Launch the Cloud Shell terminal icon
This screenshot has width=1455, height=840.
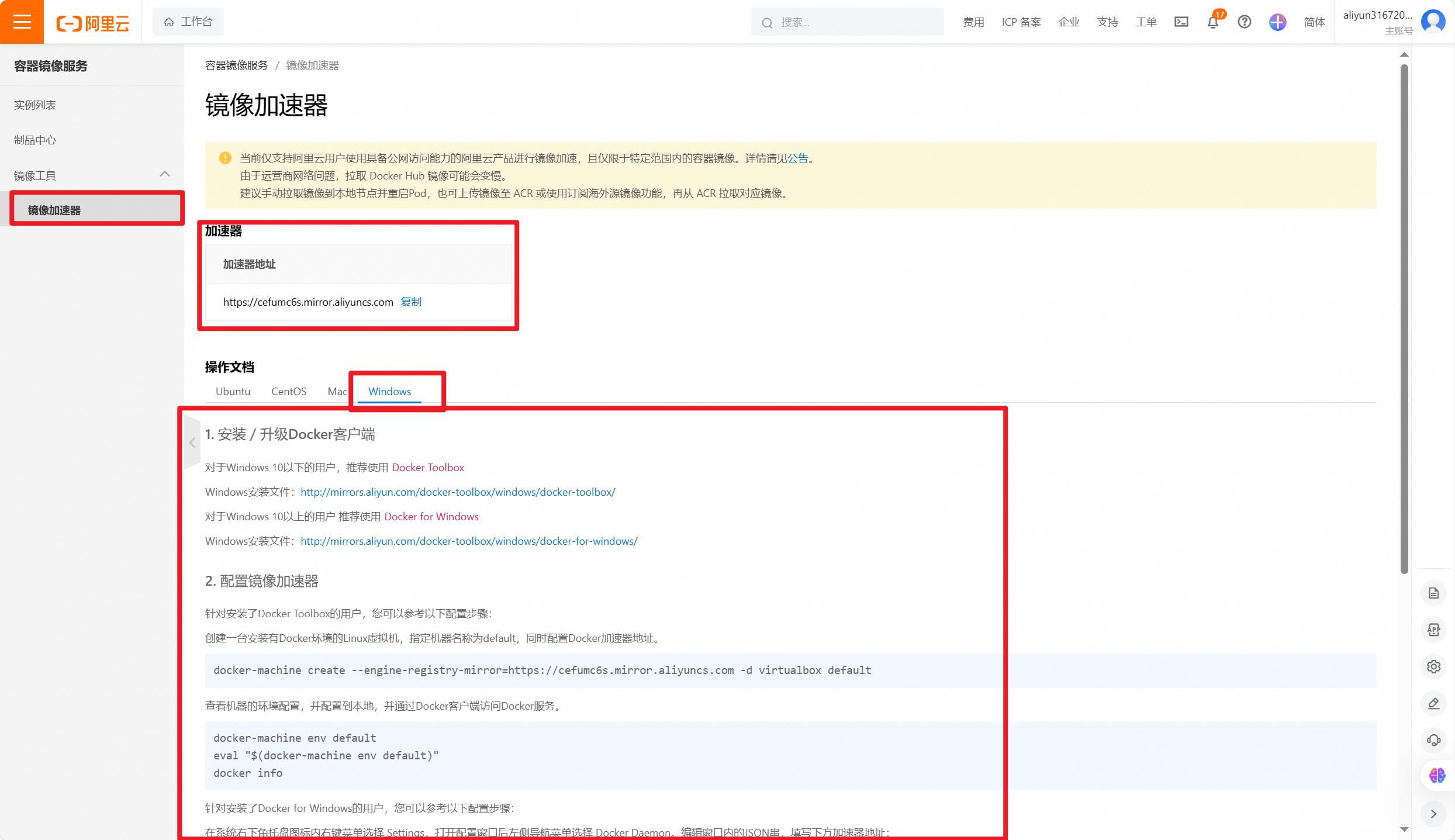(1181, 22)
